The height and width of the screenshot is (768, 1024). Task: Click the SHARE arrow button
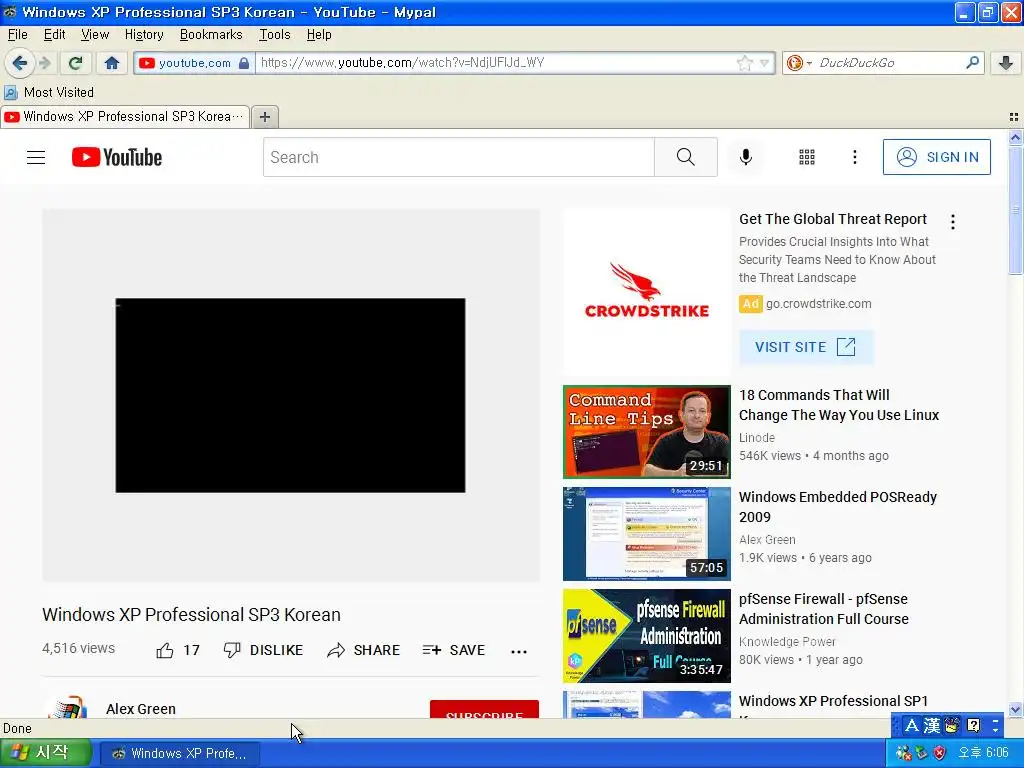pos(363,650)
